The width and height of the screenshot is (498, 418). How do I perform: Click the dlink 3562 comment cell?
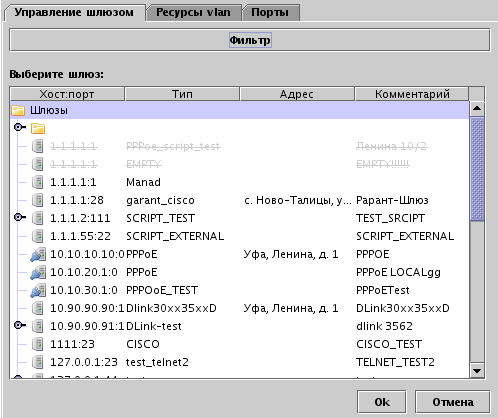coord(384,326)
